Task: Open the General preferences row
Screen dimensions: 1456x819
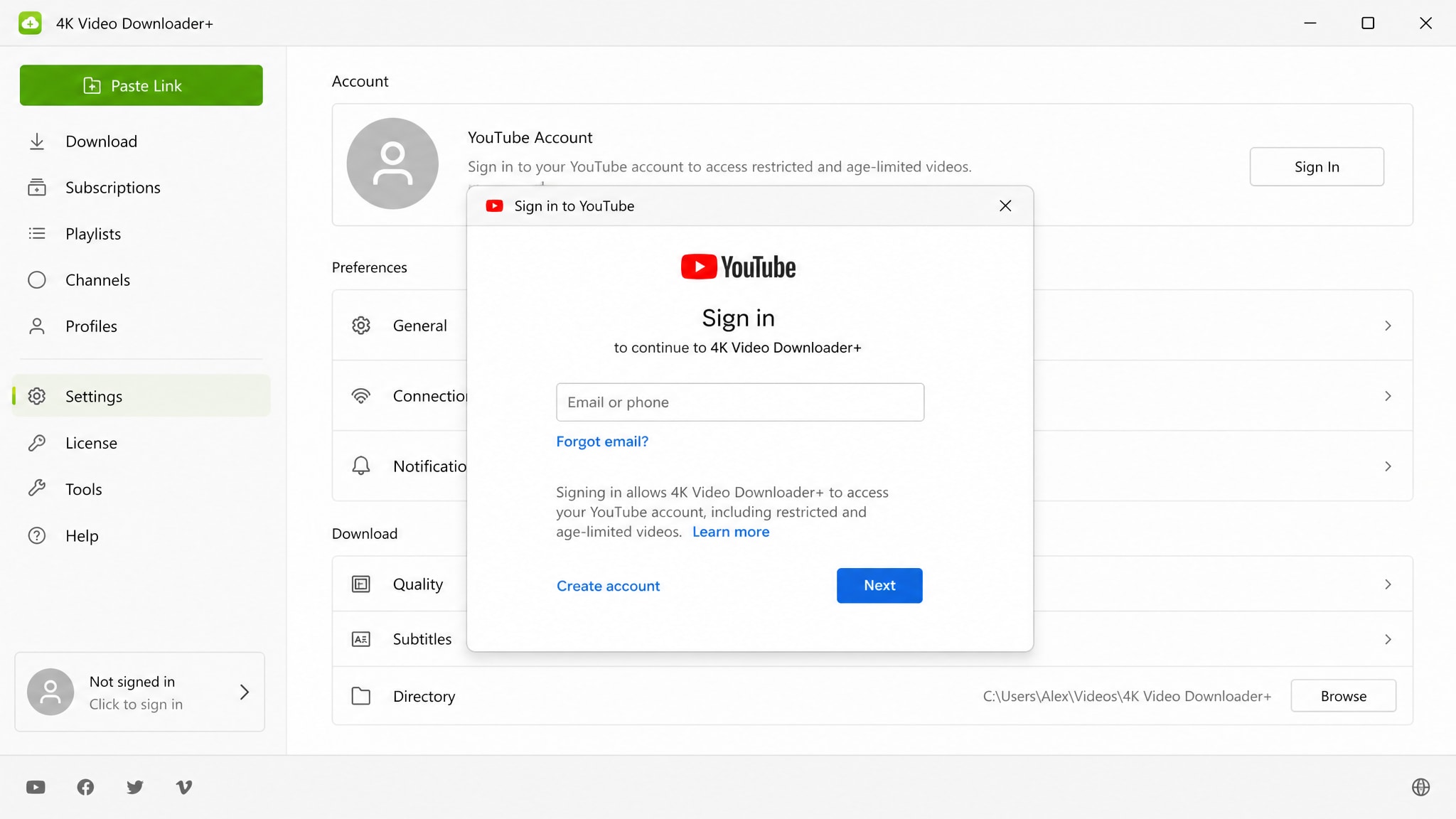Action: 872,326
